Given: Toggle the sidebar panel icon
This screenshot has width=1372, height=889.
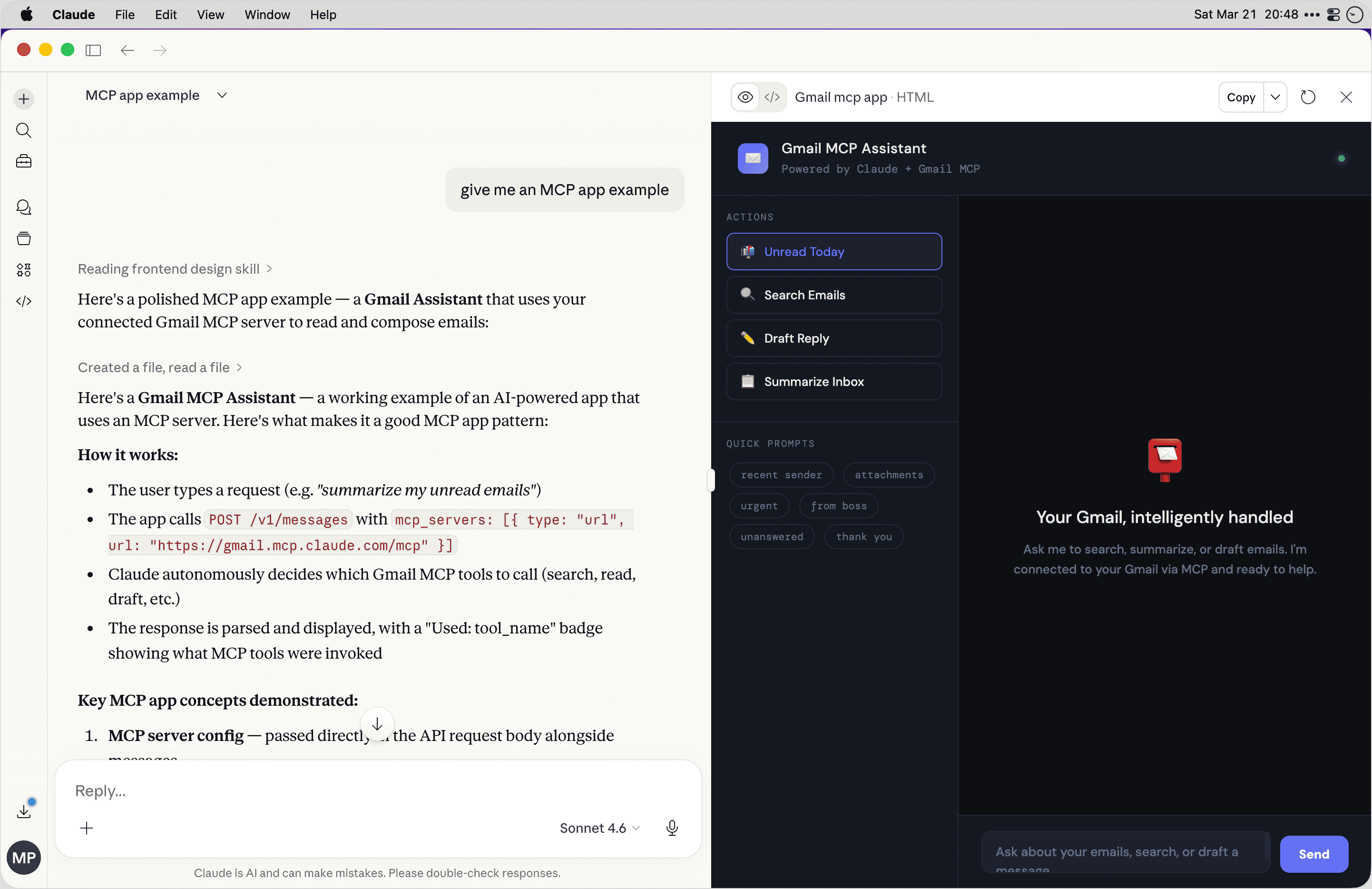Looking at the screenshot, I should point(93,50).
